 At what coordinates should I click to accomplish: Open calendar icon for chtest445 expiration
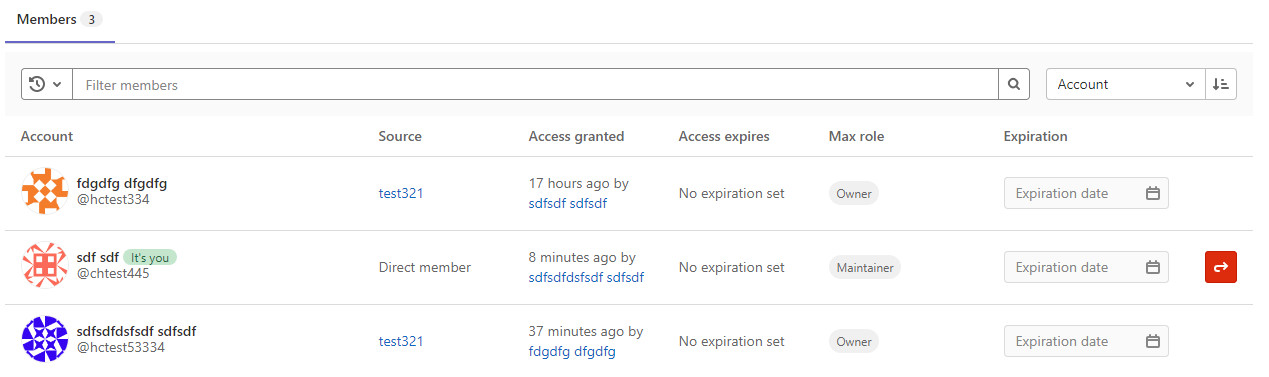click(x=1152, y=267)
